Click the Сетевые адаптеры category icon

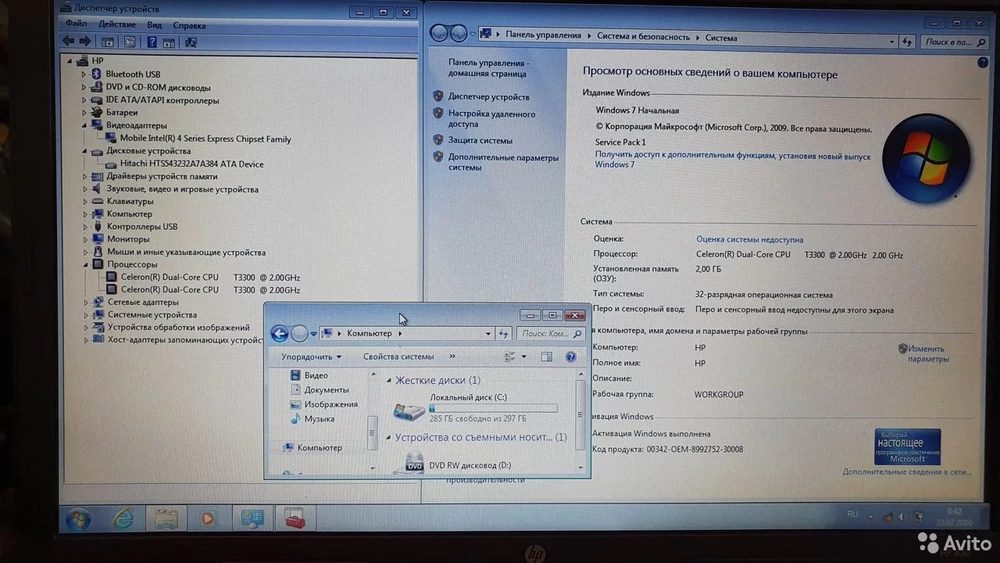pos(98,302)
